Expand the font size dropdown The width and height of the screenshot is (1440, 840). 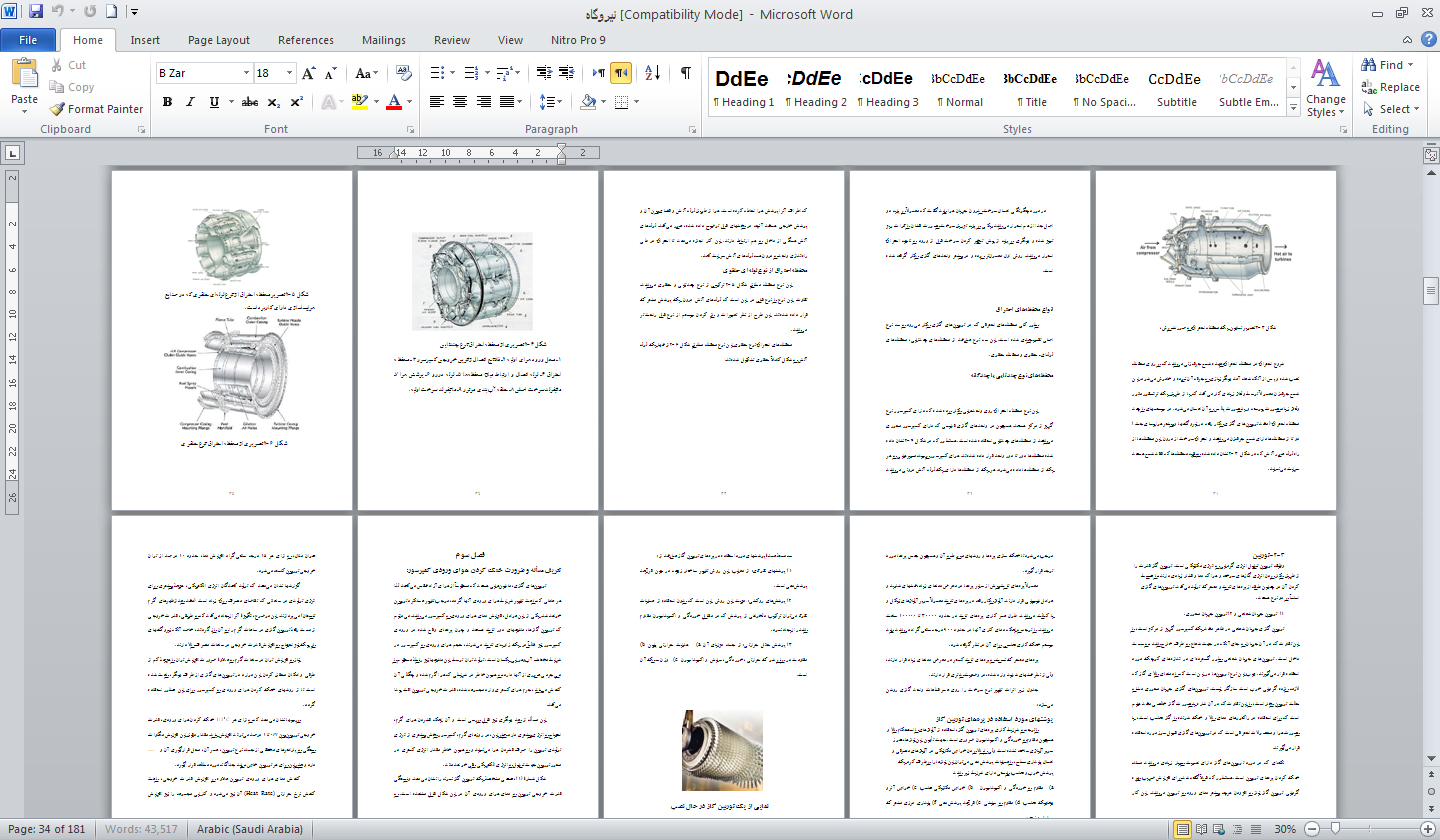pos(291,73)
